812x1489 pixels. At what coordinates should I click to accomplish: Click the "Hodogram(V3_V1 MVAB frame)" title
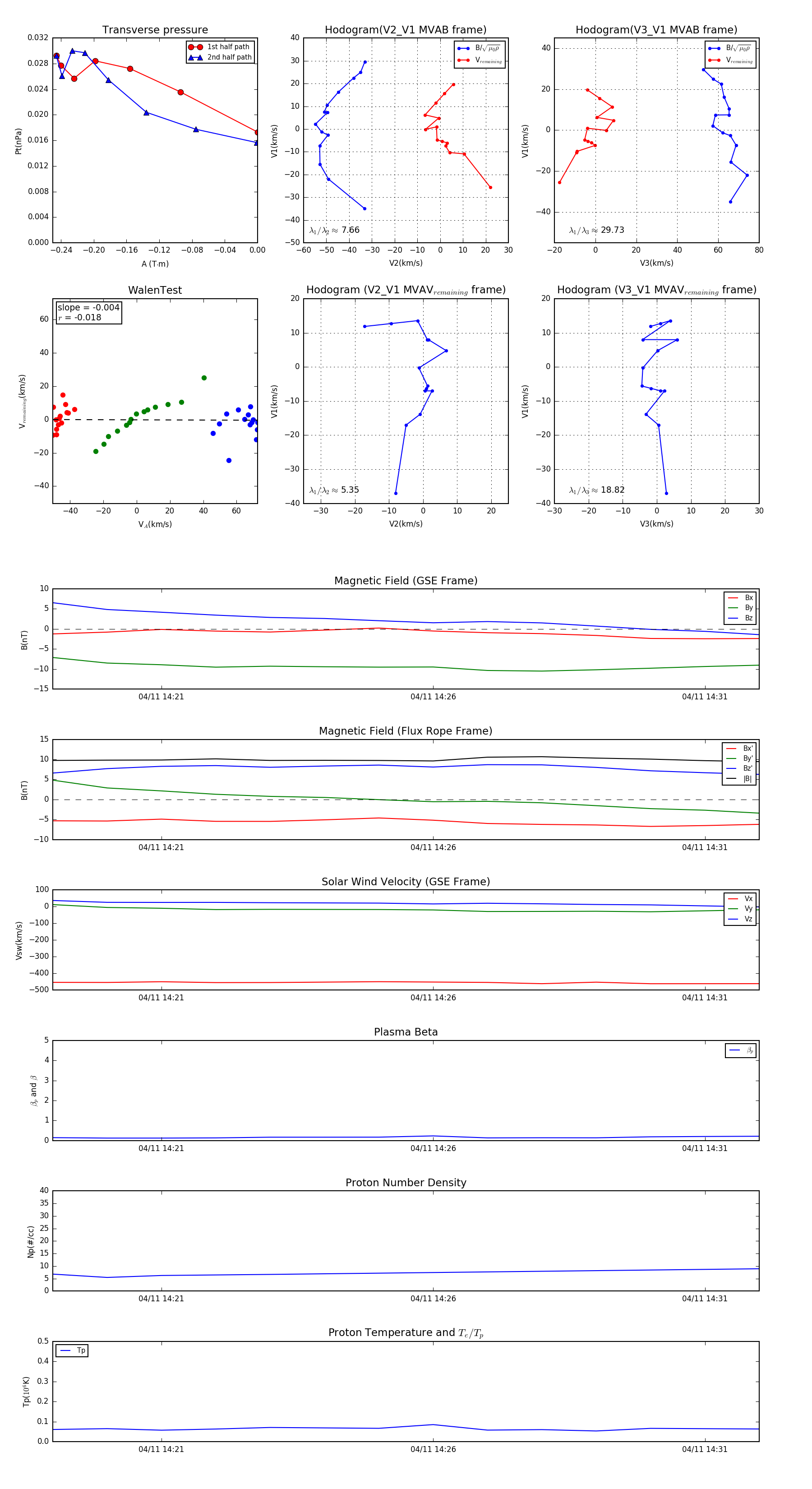point(656,30)
